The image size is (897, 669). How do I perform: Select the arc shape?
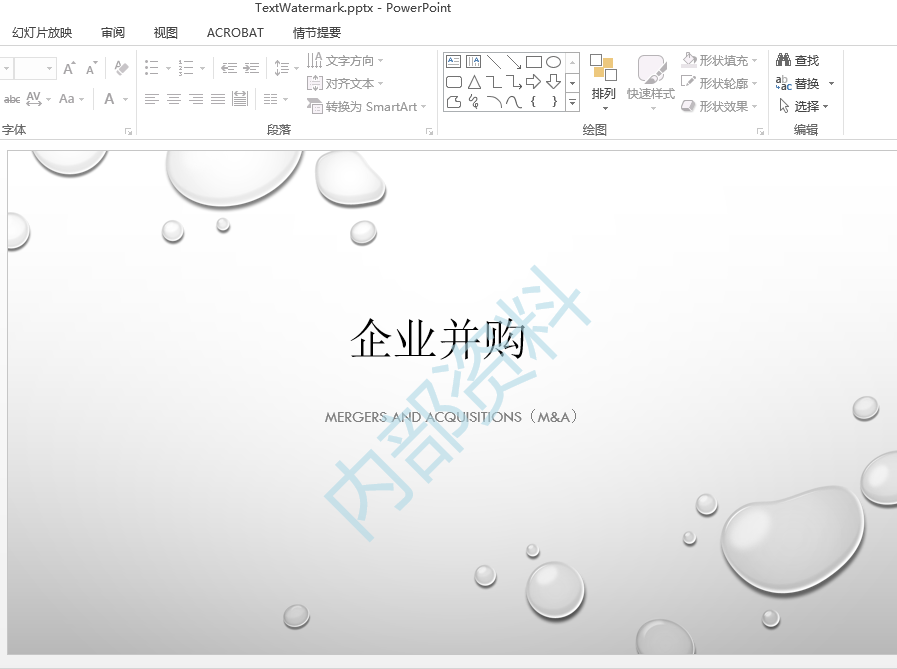(x=494, y=102)
